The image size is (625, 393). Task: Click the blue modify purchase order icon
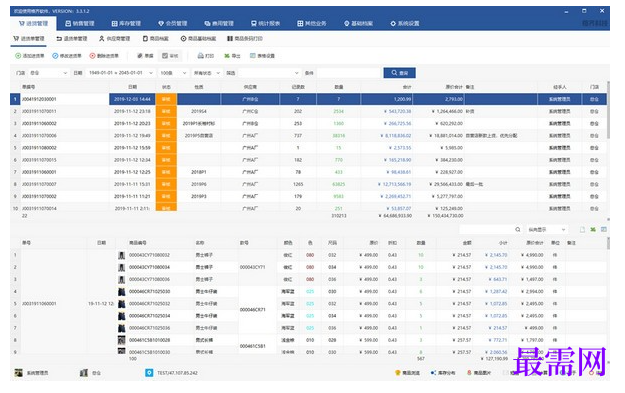[x=55, y=56]
